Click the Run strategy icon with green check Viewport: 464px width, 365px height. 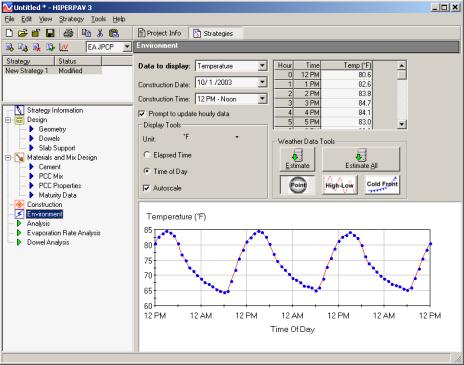click(50, 47)
